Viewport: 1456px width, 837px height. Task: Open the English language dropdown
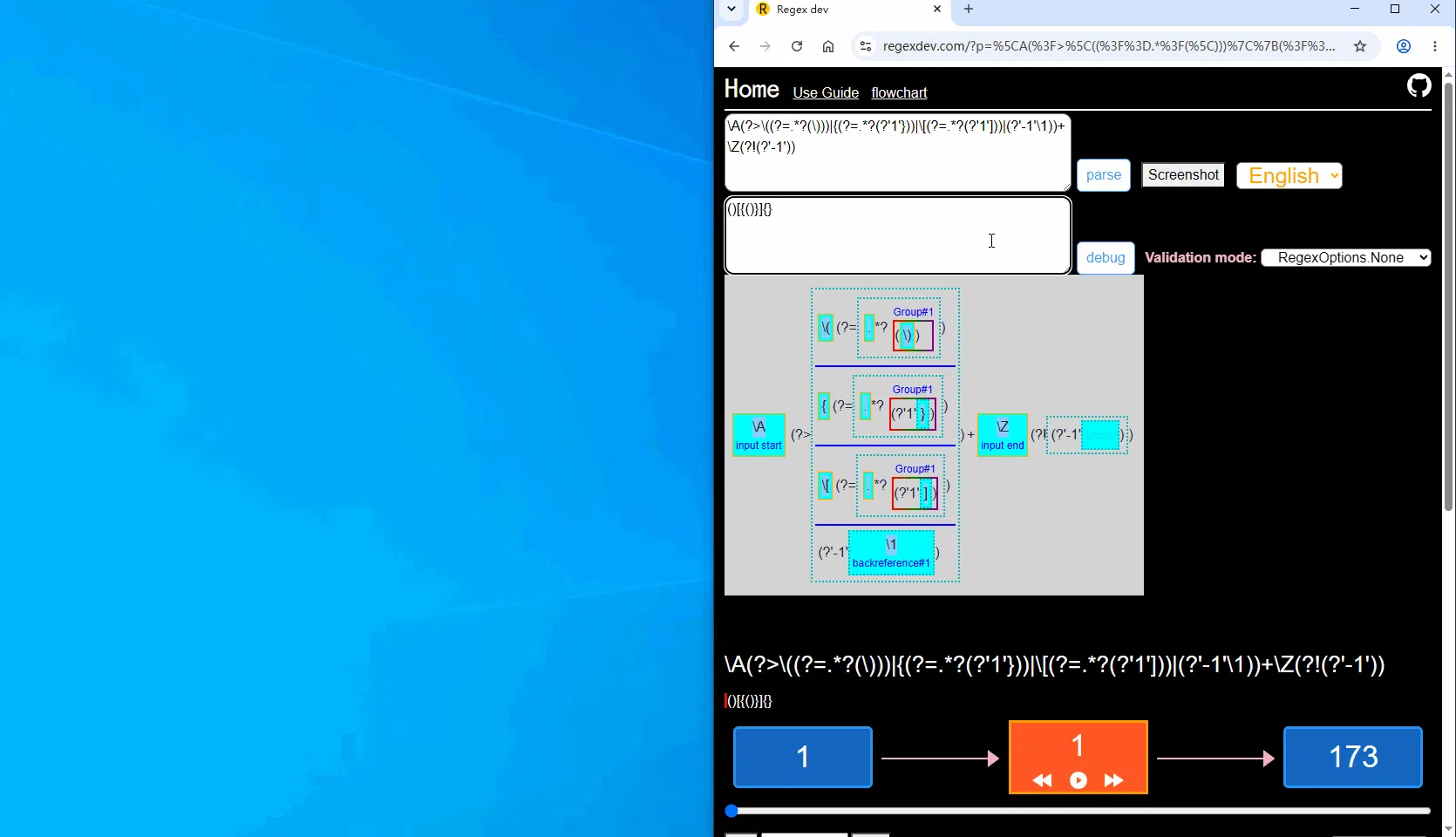[x=1289, y=176]
